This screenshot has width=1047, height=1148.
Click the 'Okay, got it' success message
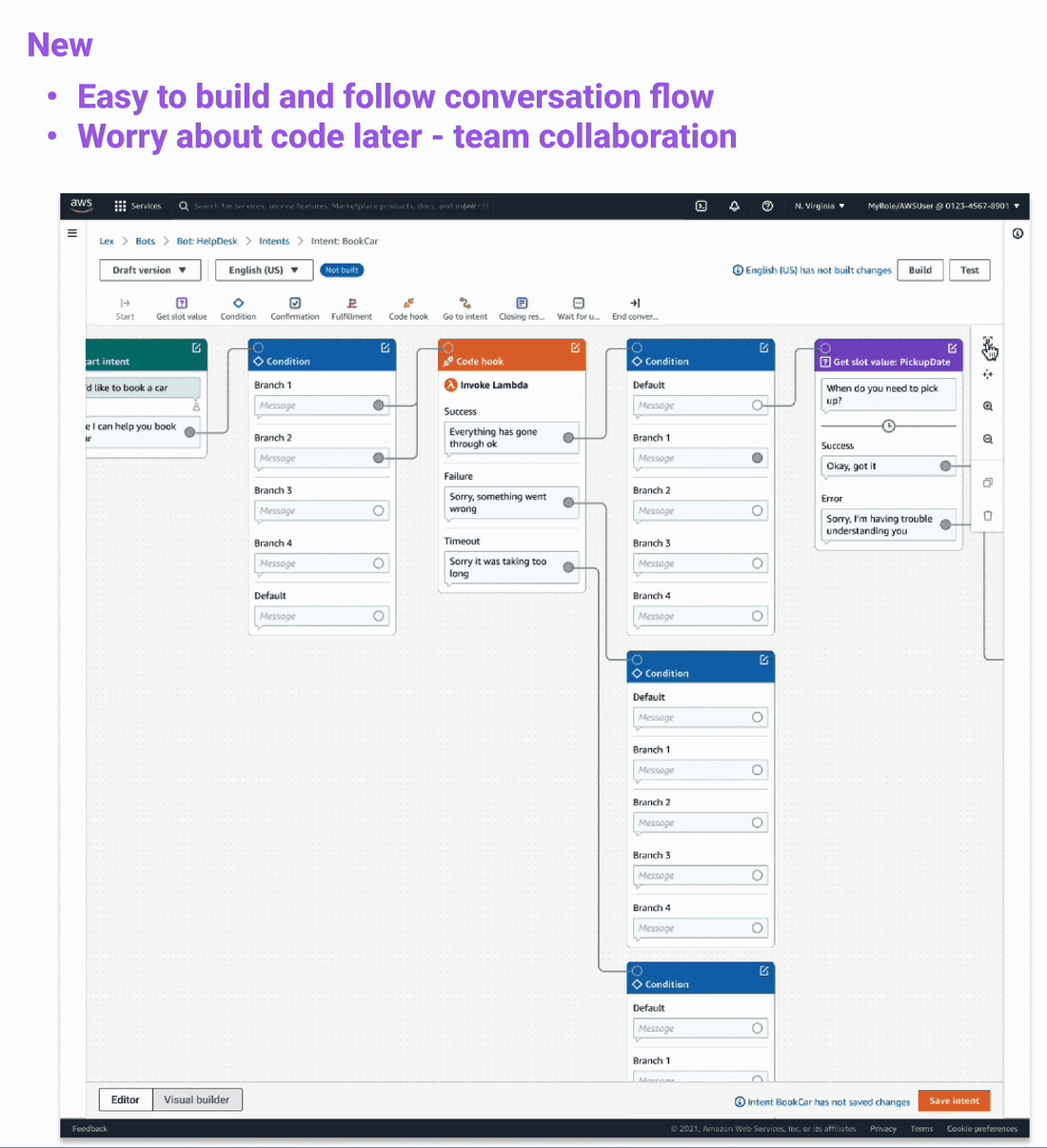pos(888,466)
